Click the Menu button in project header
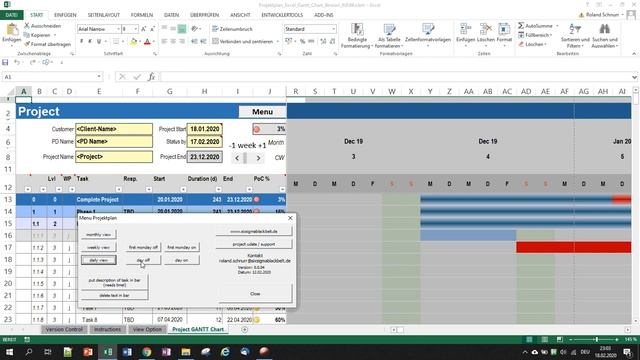640x360 pixels. [x=262, y=111]
